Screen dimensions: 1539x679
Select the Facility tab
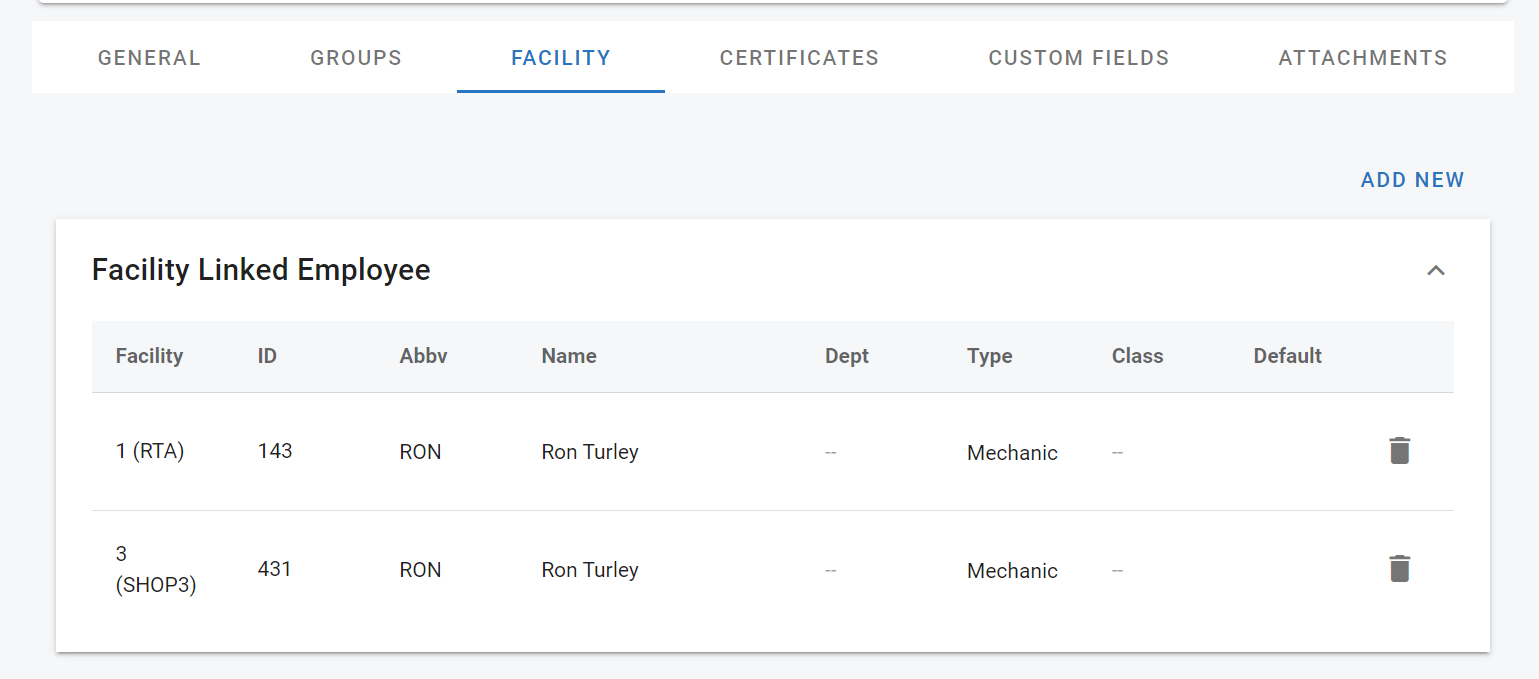pos(560,58)
